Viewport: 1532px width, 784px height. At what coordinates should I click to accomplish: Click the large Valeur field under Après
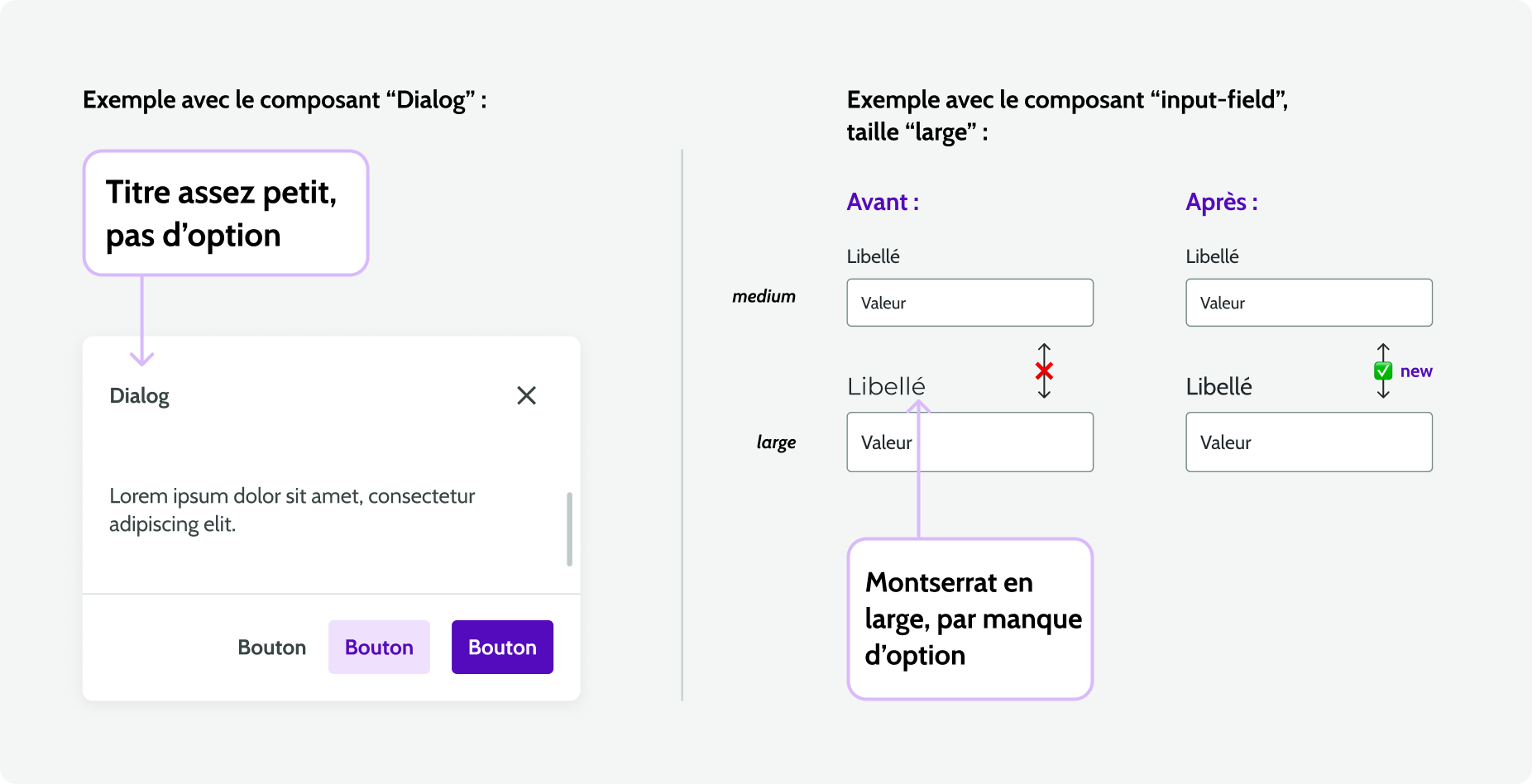click(x=1309, y=442)
